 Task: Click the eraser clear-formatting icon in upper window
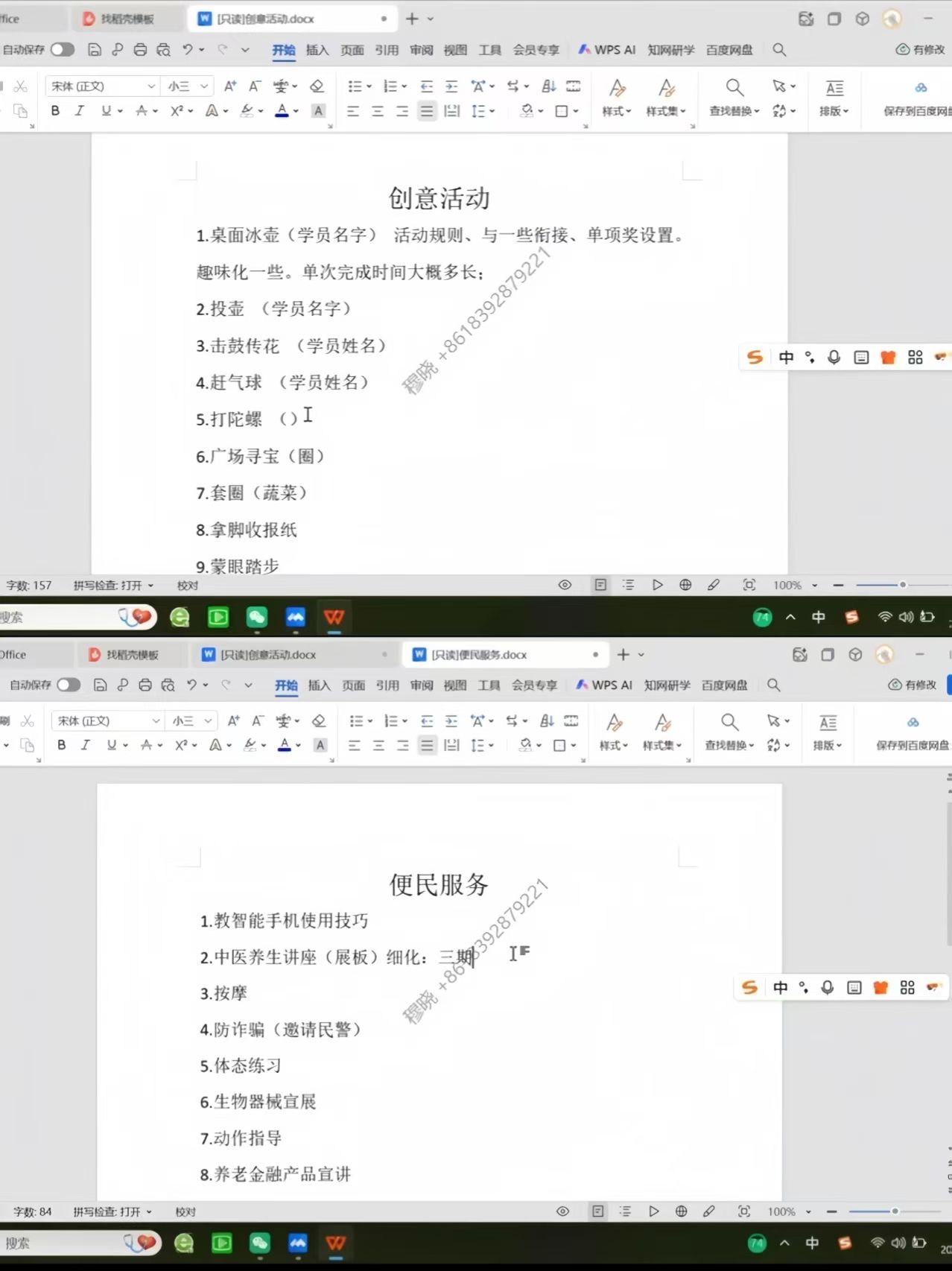(x=317, y=86)
